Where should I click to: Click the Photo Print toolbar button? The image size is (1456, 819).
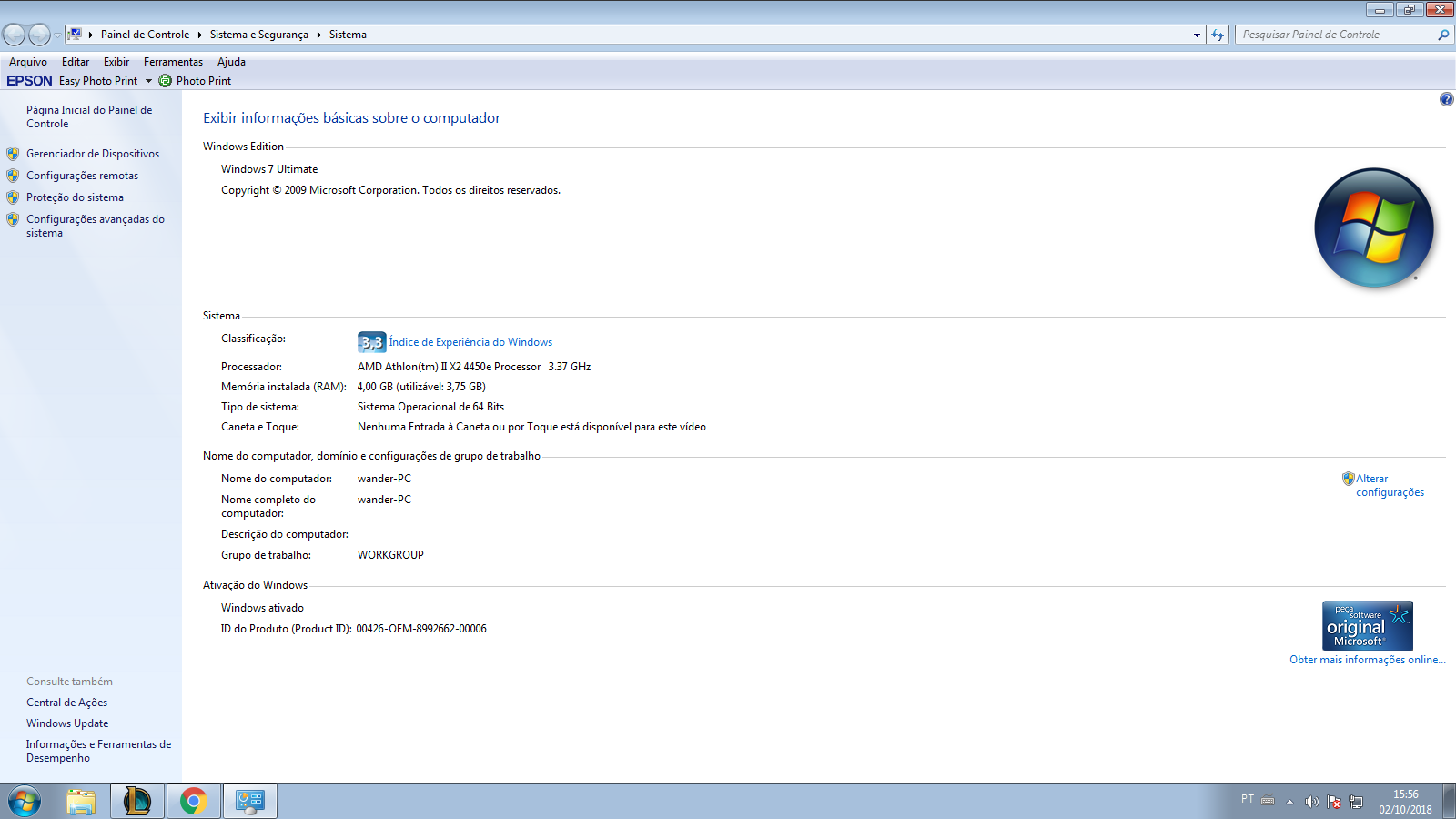pyautogui.click(x=195, y=81)
